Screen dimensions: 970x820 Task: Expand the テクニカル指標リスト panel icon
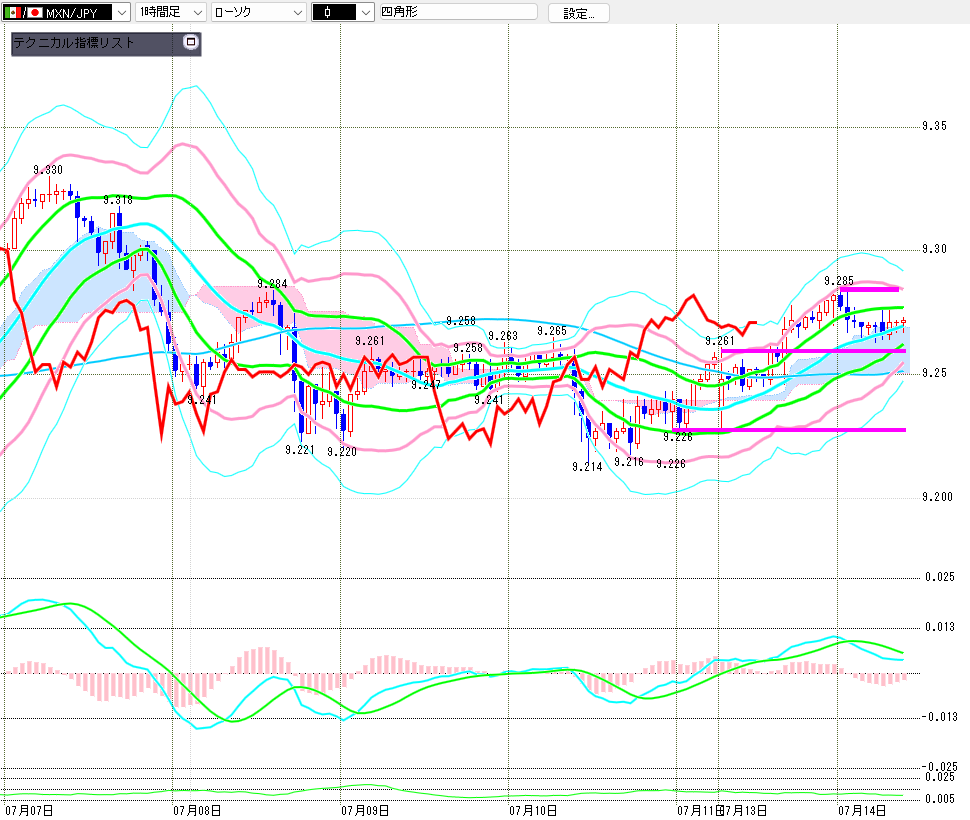click(191, 42)
